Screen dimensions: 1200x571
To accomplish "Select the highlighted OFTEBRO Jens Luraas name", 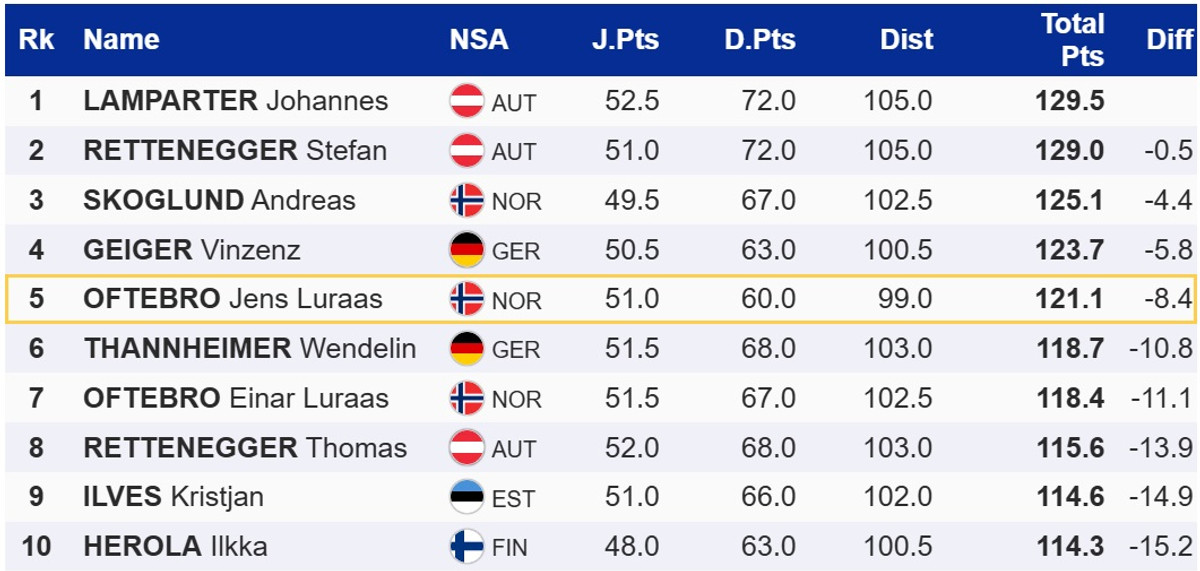I will [x=232, y=299].
